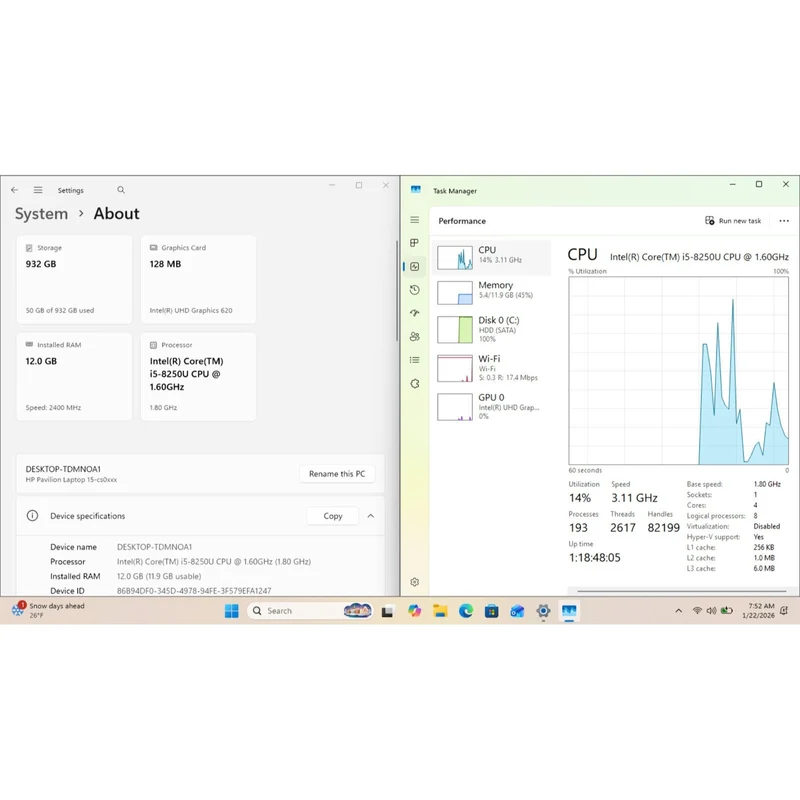Image resolution: width=800 pixels, height=800 pixels.
Task: Open Task Manager settings gear
Action: [x=414, y=582]
